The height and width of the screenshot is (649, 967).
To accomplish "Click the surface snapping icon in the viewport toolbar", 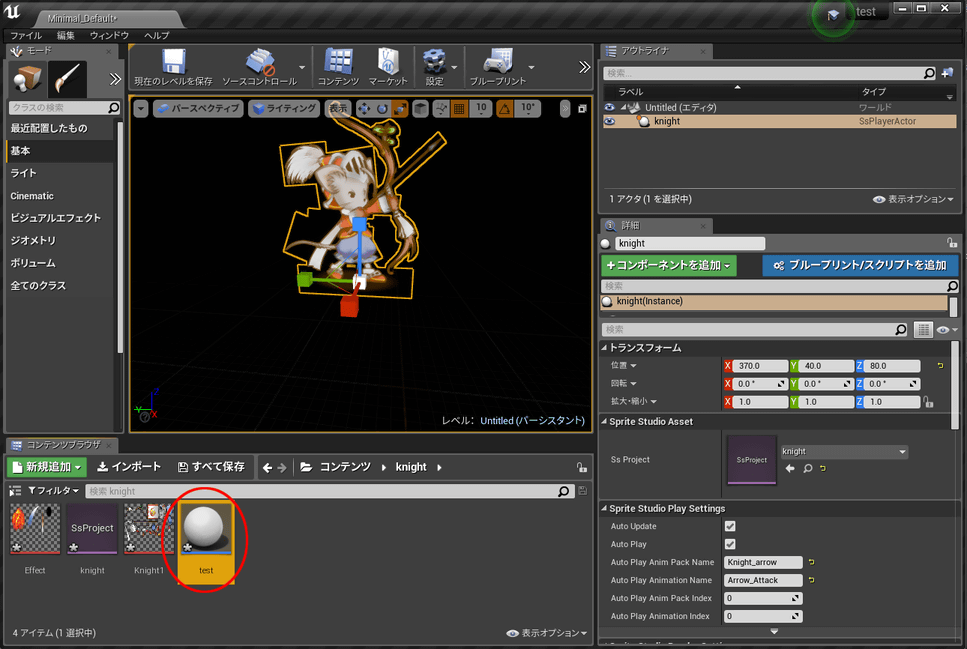I will point(441,109).
